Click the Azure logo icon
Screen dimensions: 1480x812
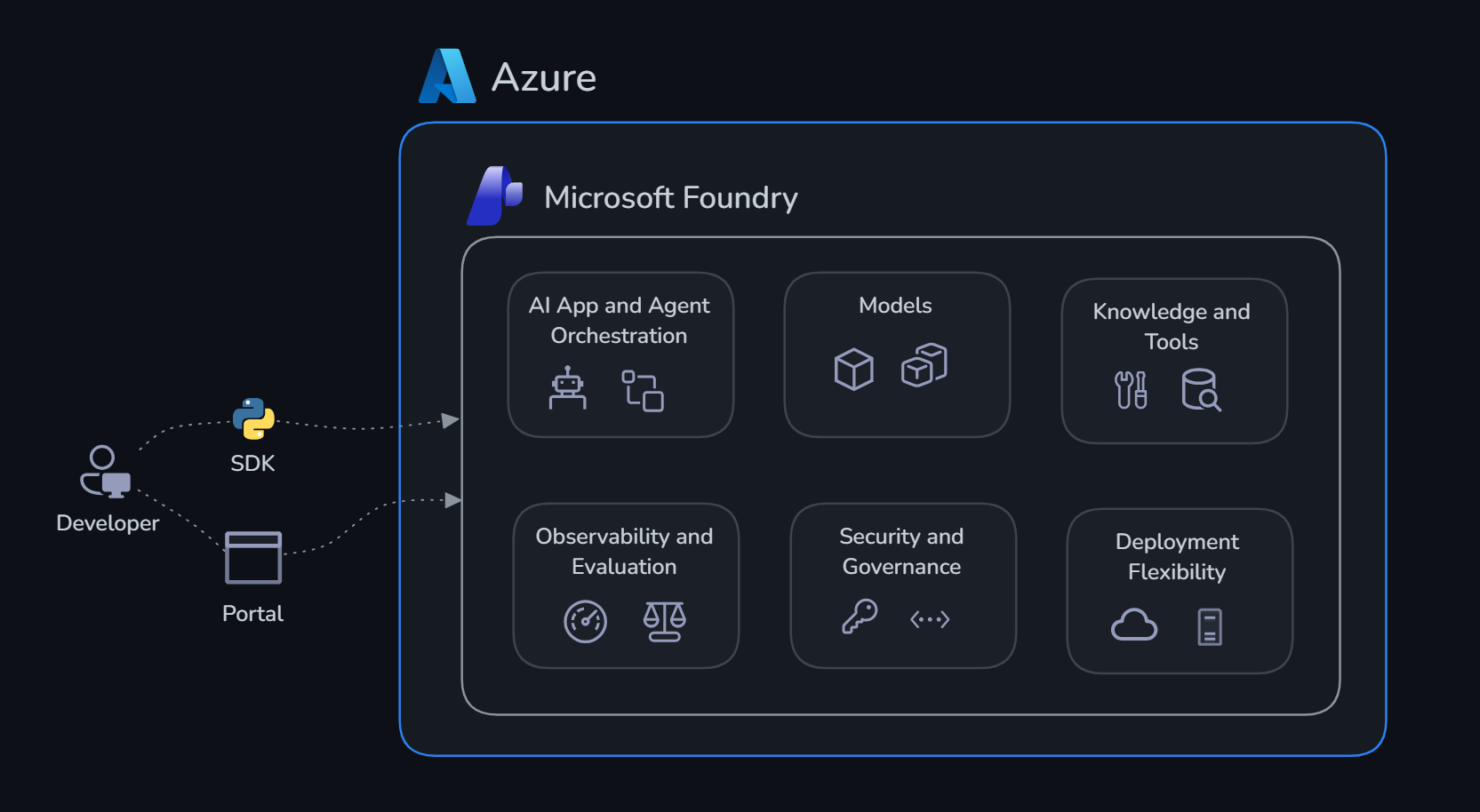447,76
